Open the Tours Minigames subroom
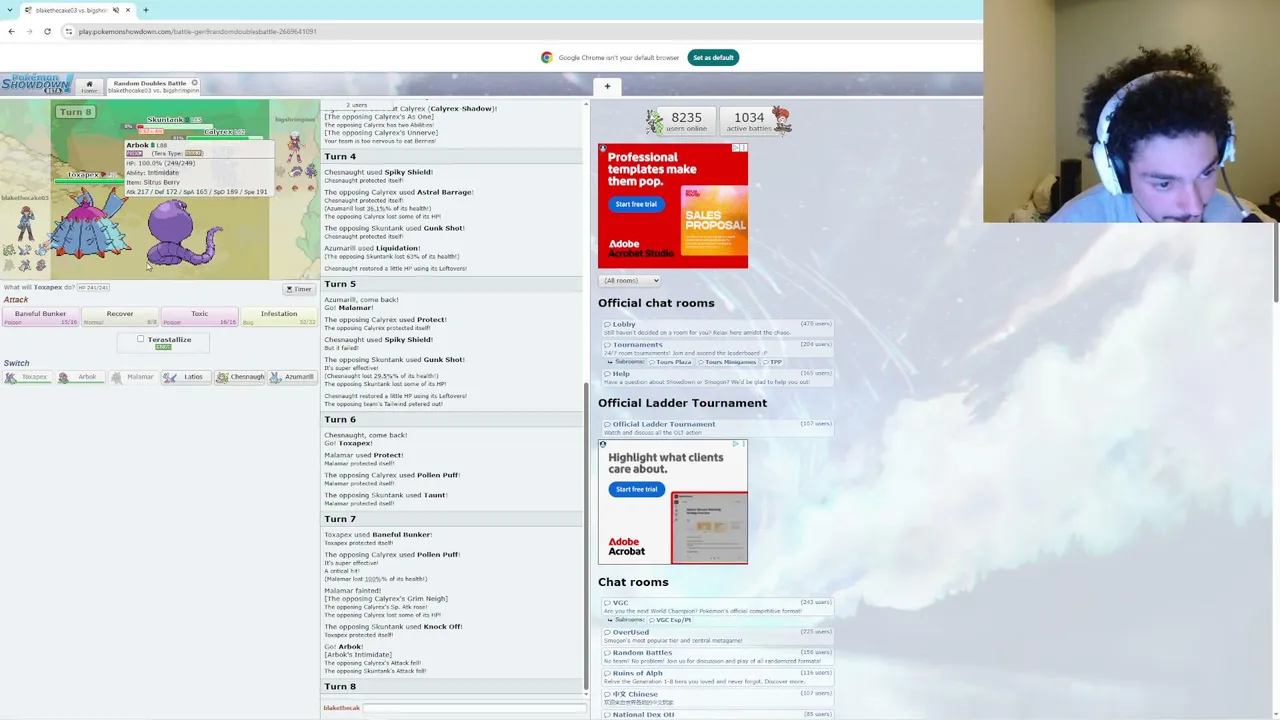Viewport: 1280px width, 720px height. coord(729,362)
